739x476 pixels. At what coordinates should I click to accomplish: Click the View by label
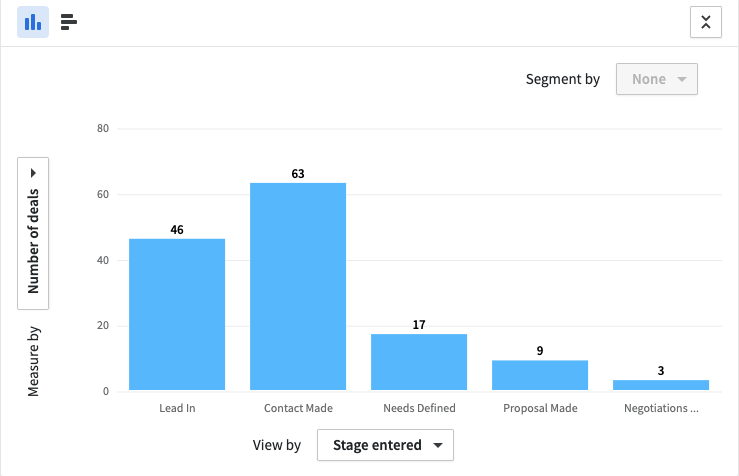[277, 445]
